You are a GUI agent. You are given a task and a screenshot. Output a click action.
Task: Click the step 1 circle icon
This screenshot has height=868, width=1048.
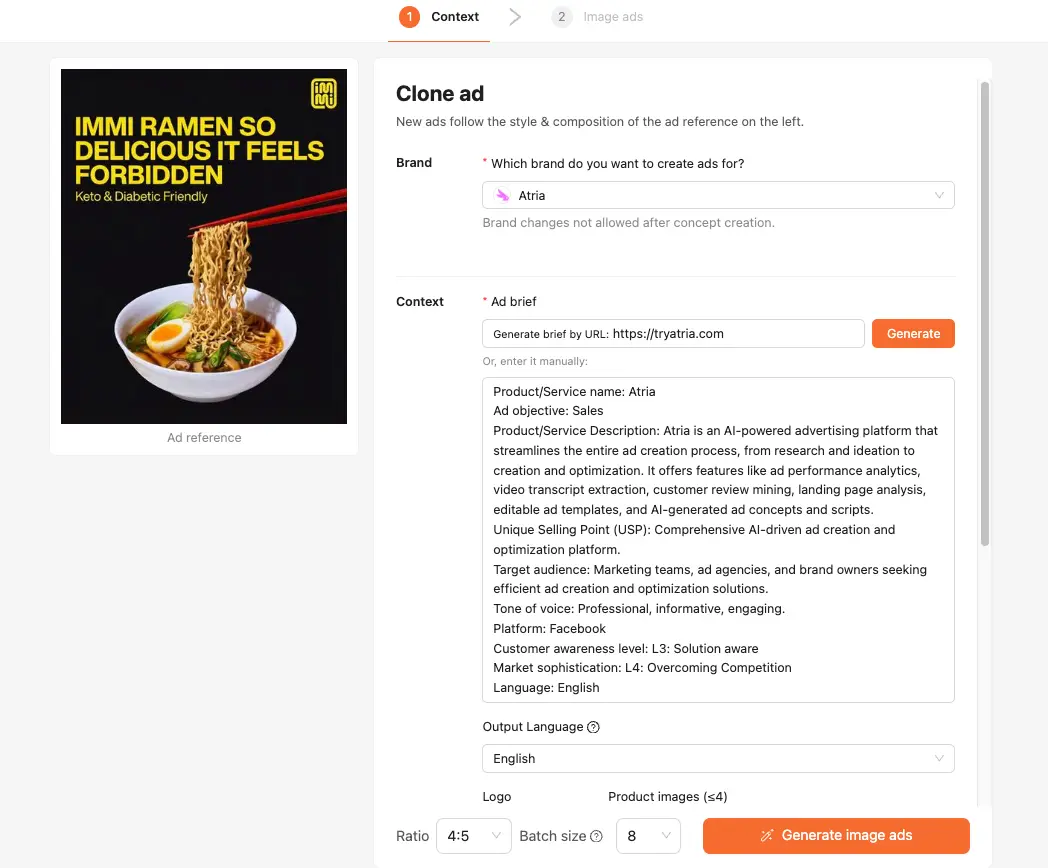point(409,17)
